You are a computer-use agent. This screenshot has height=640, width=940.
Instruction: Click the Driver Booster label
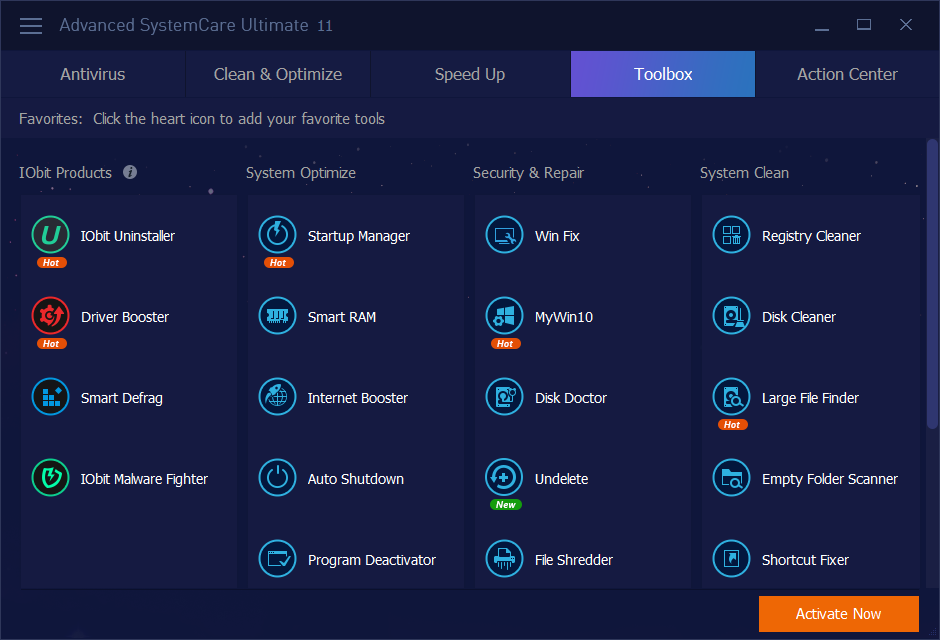(125, 317)
